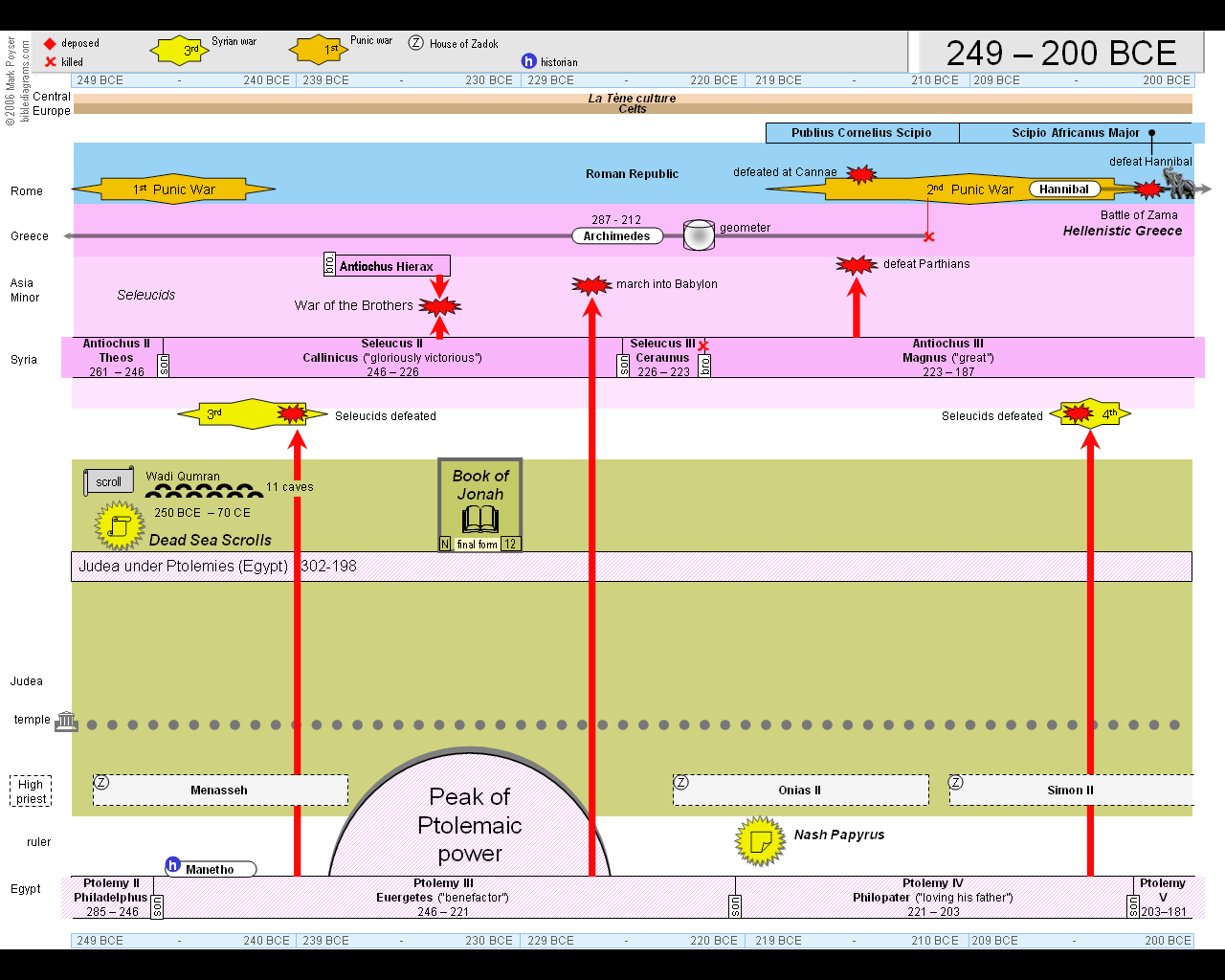This screenshot has width=1225, height=980.
Task: Click the Simon II high priest box
Action: 1070,791
